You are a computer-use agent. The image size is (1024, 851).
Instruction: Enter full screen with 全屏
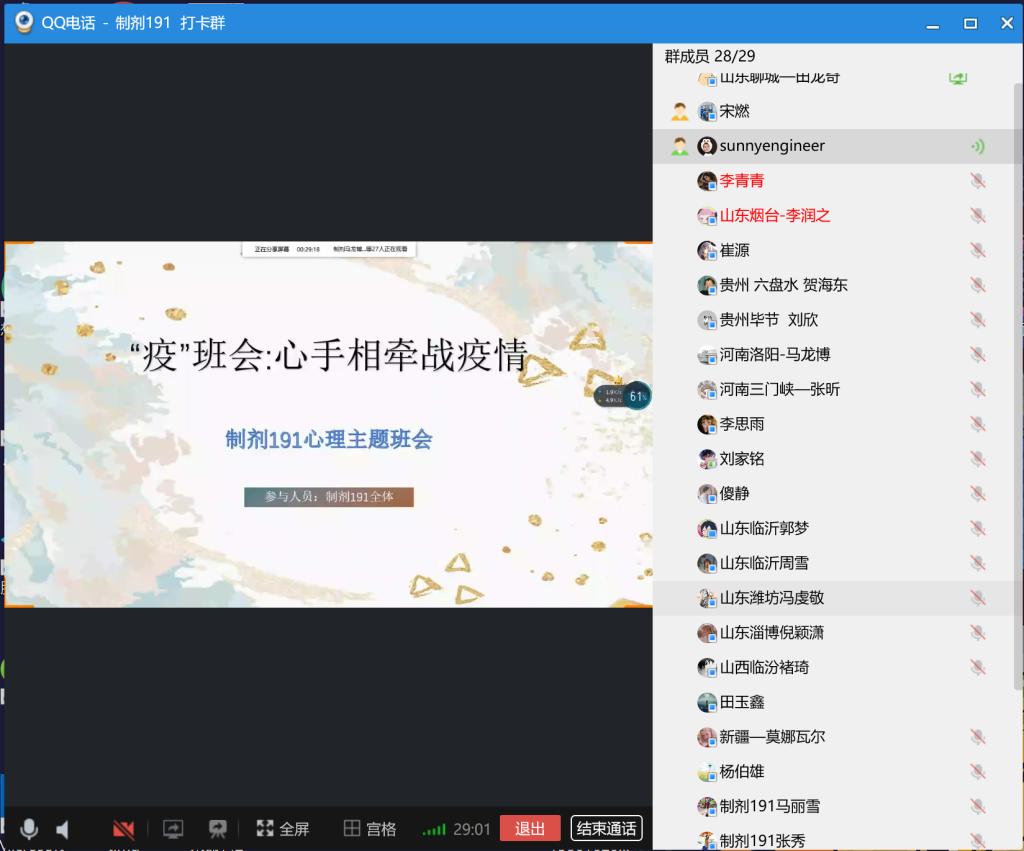[x=283, y=829]
